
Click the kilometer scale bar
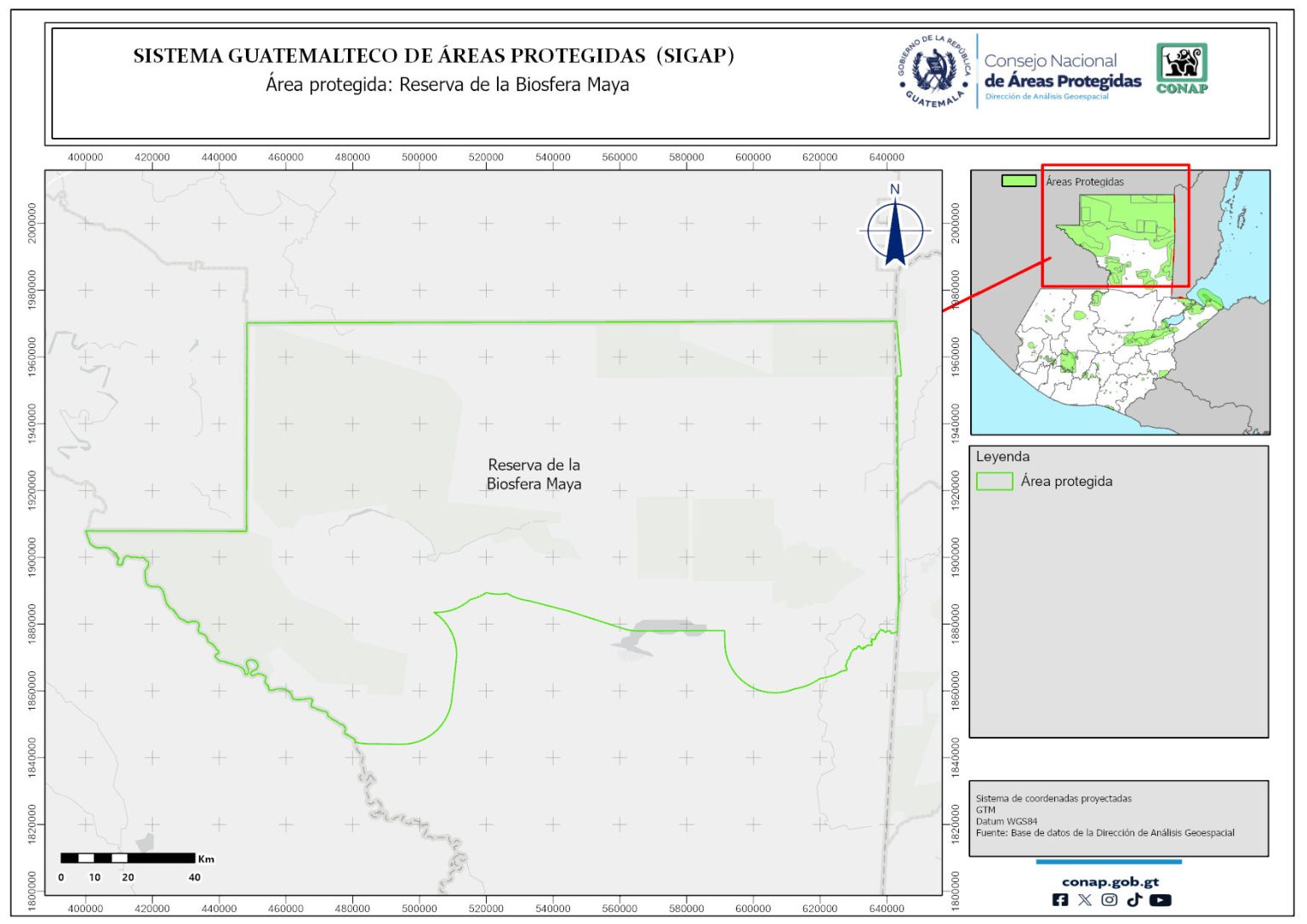(128, 858)
